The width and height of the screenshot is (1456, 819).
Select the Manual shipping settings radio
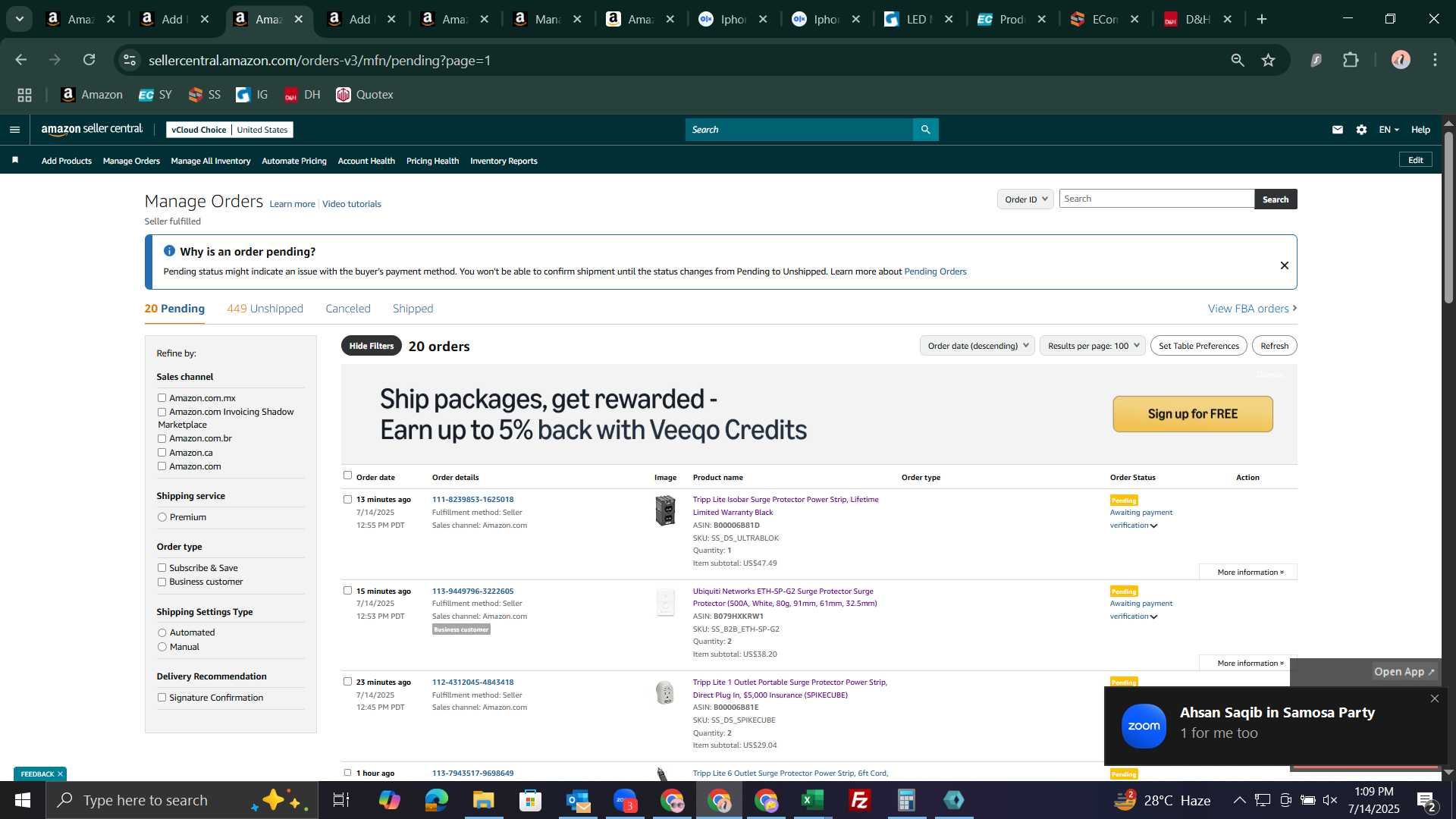(x=162, y=647)
